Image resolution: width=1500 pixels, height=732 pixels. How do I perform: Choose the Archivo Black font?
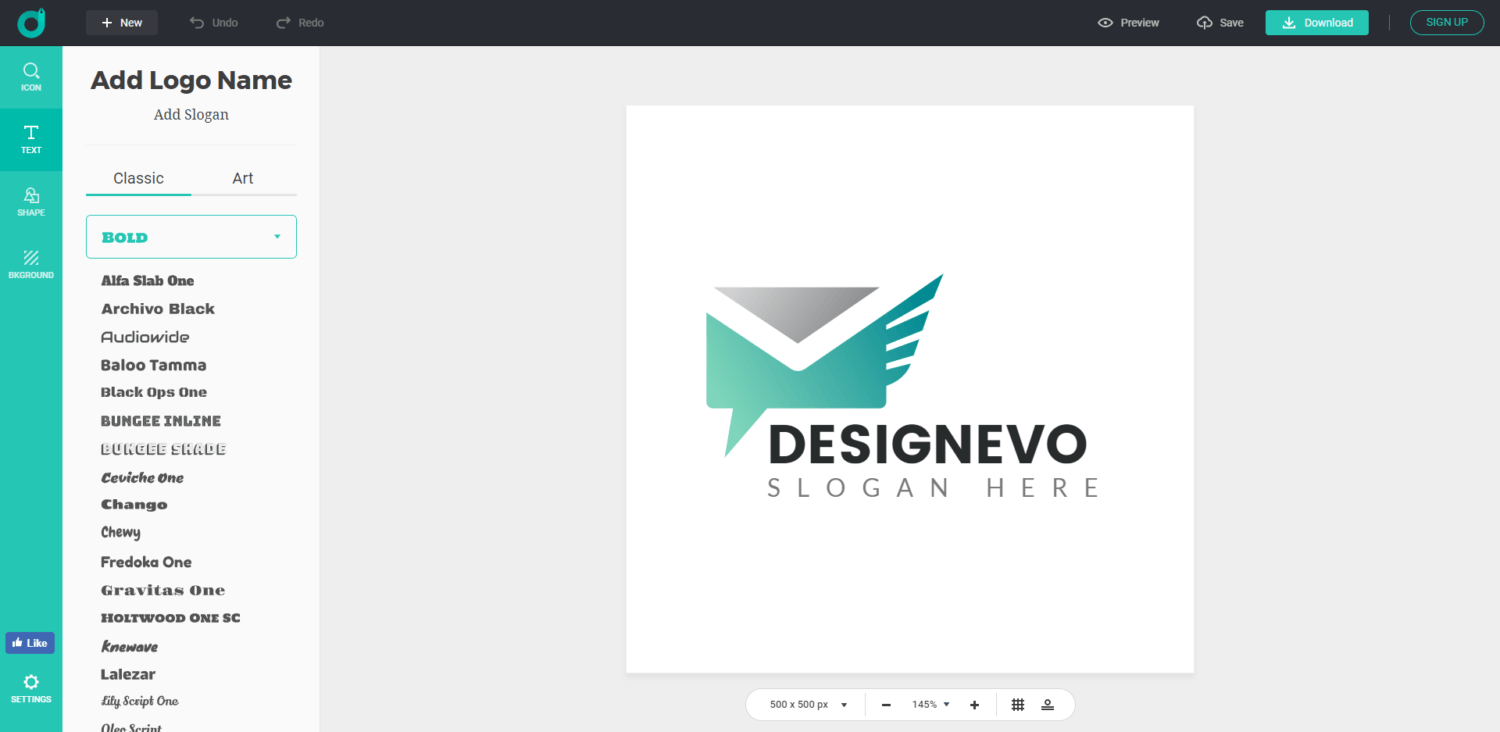tap(158, 309)
